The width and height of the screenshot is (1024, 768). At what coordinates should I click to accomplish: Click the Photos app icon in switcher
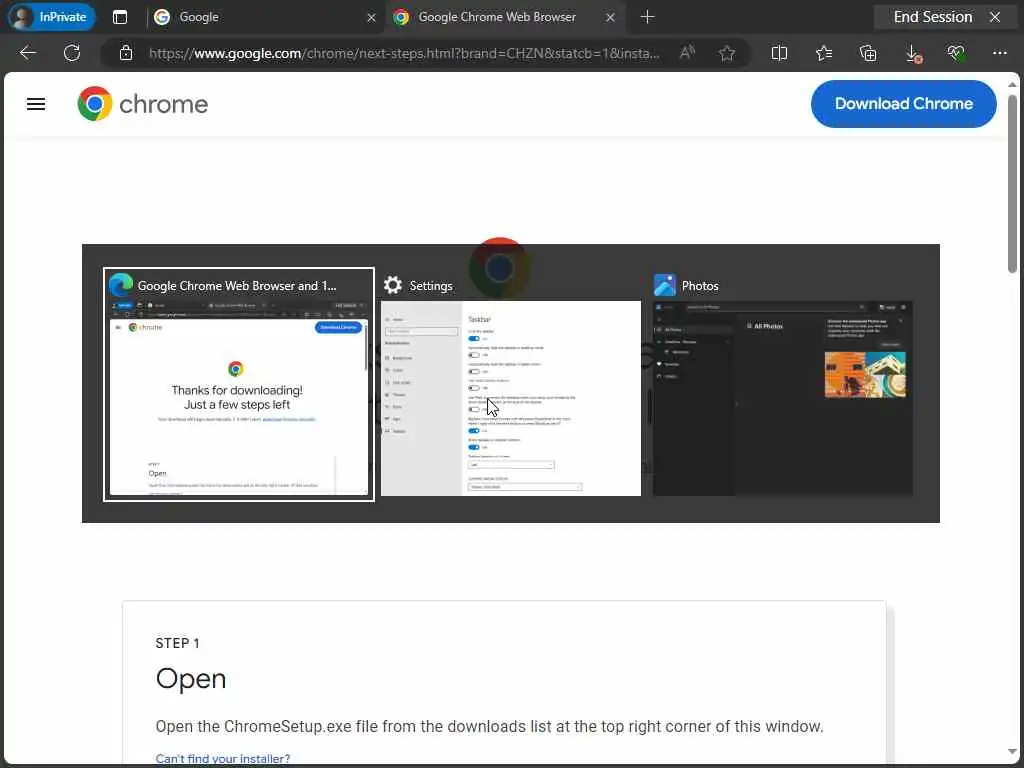click(x=665, y=285)
